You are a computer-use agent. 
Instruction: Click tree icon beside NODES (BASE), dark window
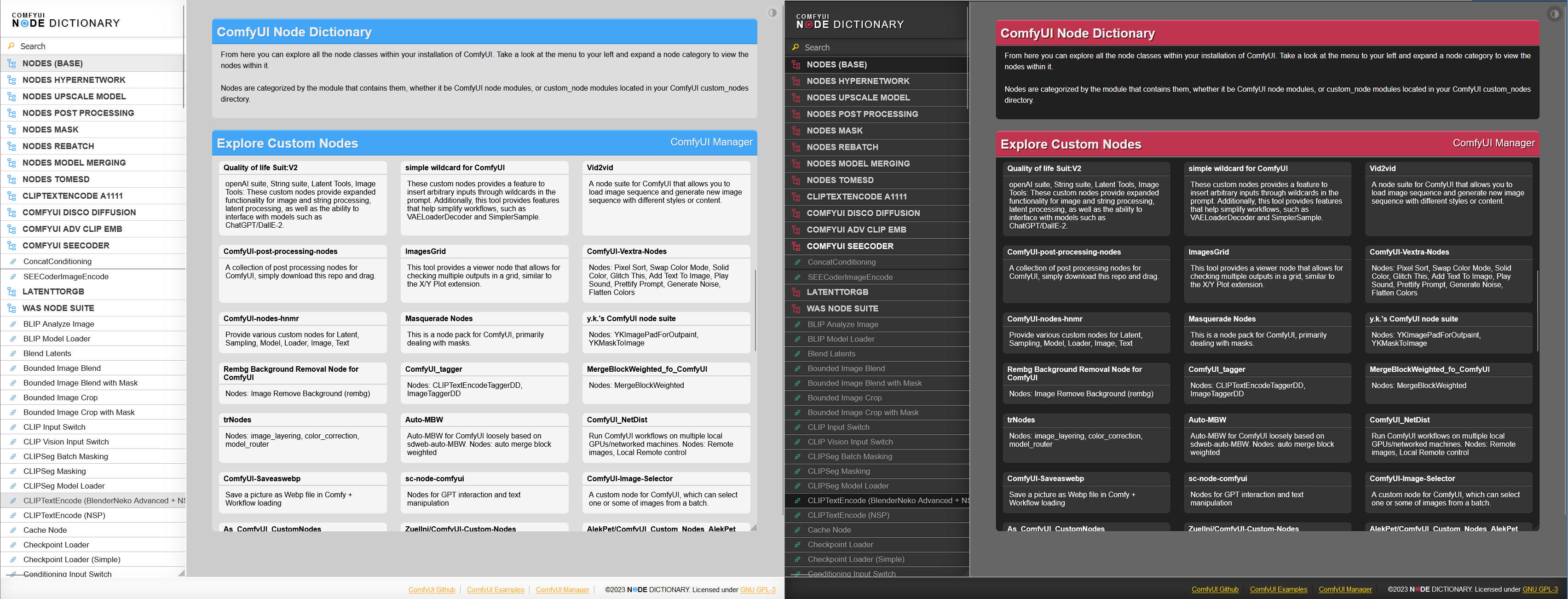[796, 64]
